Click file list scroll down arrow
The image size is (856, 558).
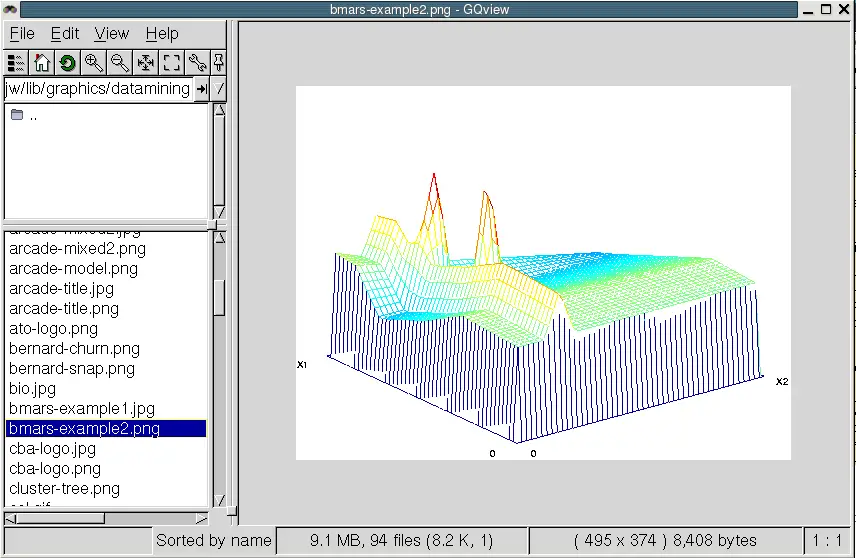pyautogui.click(x=219, y=500)
